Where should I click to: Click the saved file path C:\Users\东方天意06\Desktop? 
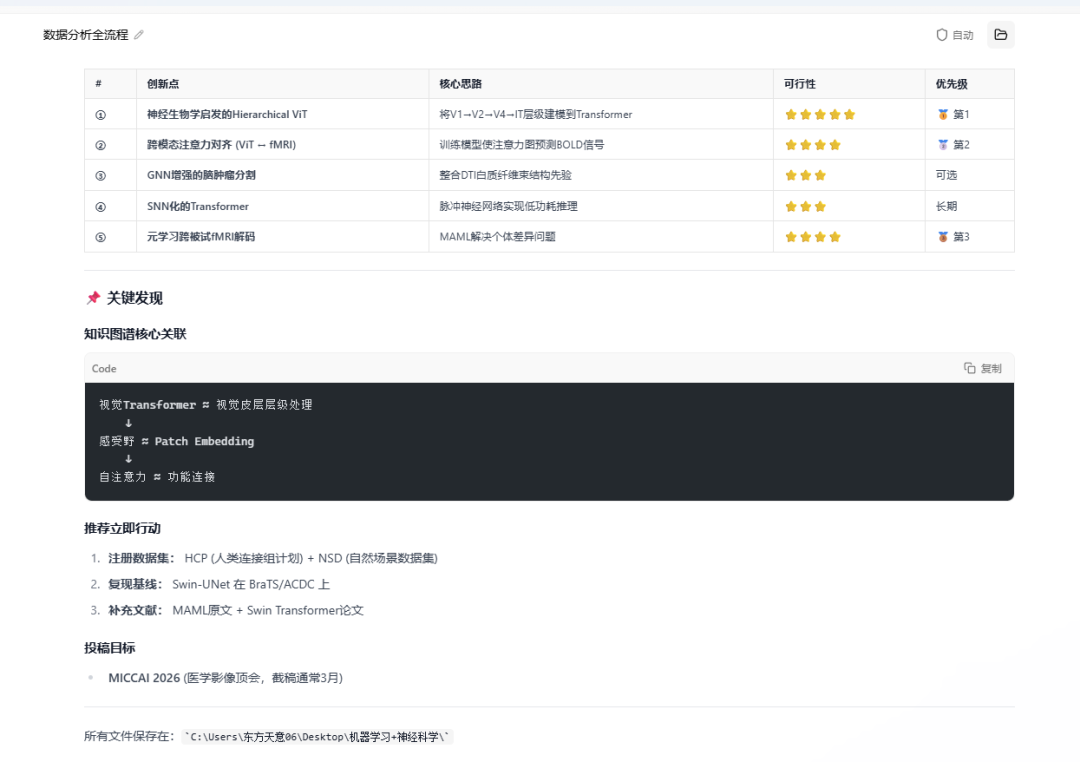(317, 737)
